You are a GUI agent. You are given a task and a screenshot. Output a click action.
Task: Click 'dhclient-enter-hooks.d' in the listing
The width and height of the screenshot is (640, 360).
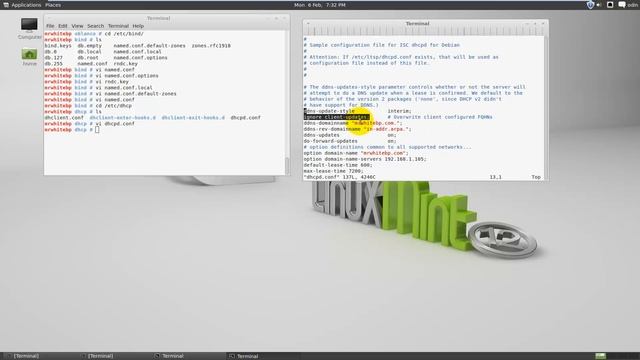coord(122,118)
